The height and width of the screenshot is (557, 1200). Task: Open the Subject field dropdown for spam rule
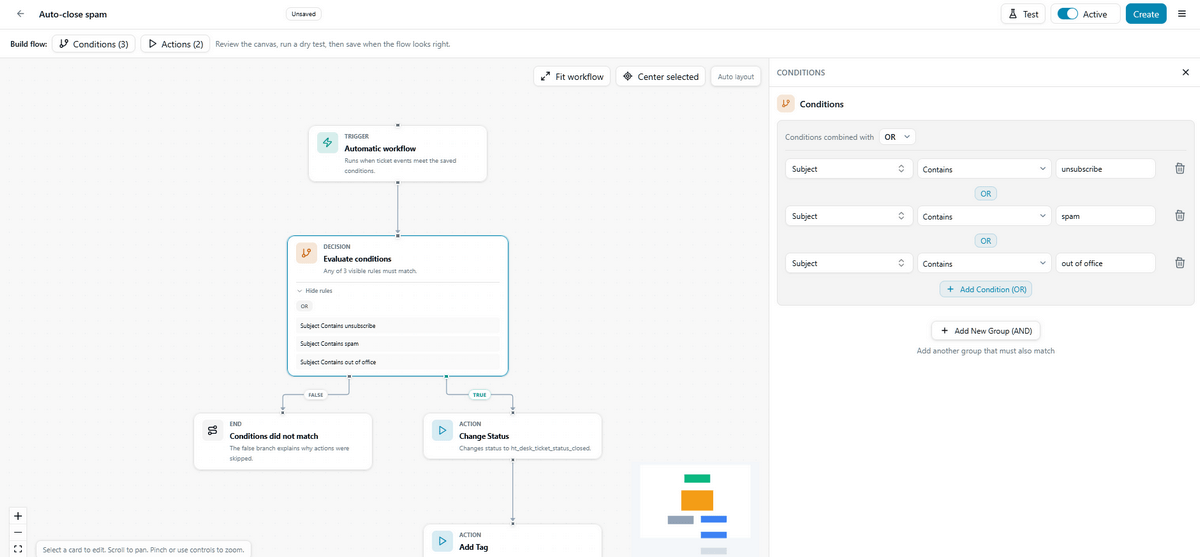click(x=848, y=216)
